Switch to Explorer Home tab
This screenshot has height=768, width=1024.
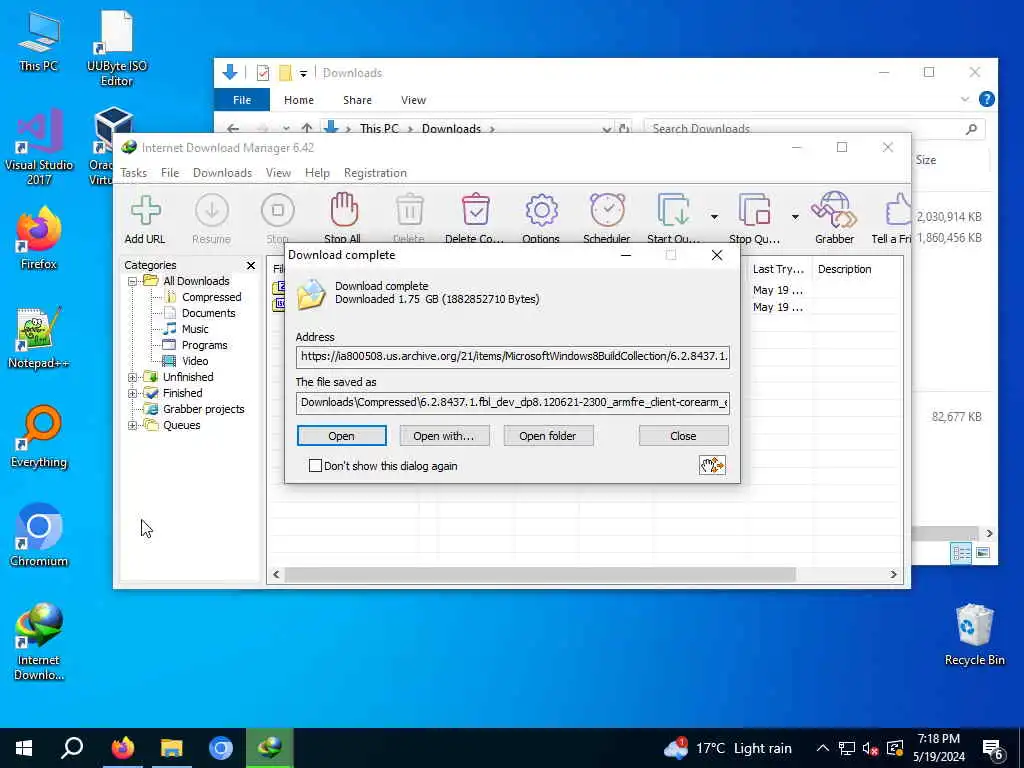pyautogui.click(x=299, y=100)
